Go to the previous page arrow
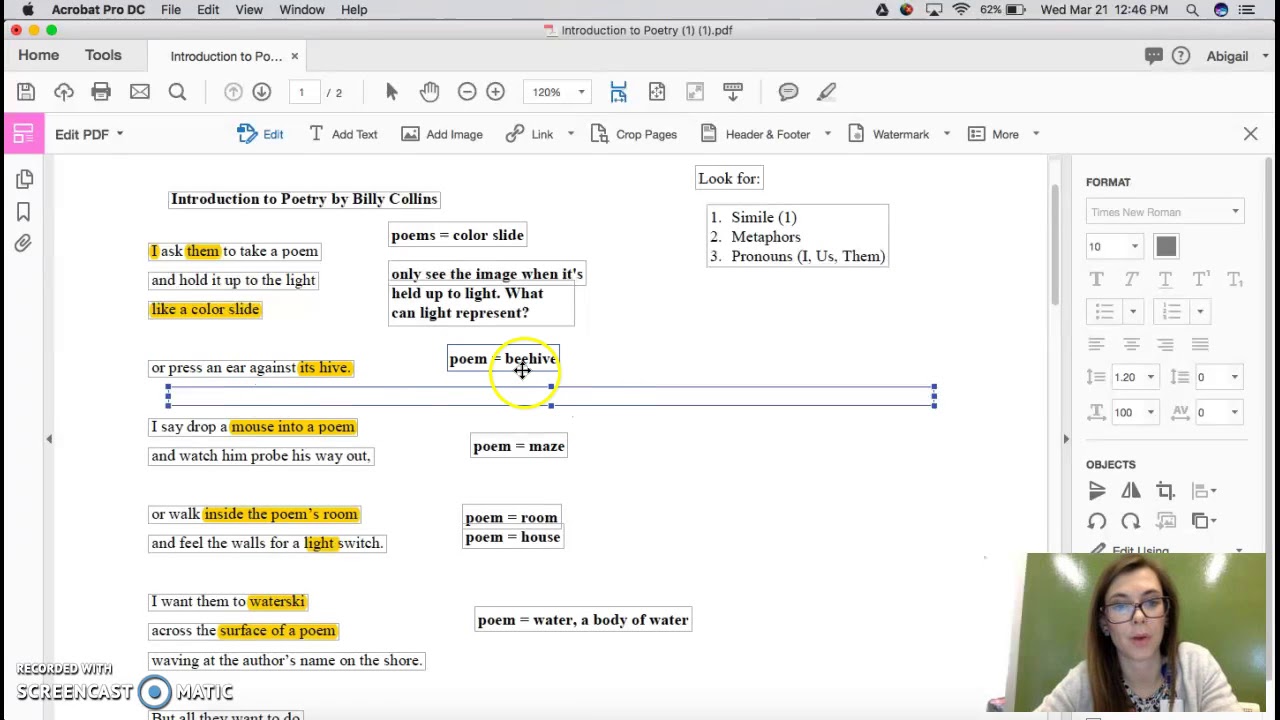Image resolution: width=1280 pixels, height=720 pixels. [233, 92]
